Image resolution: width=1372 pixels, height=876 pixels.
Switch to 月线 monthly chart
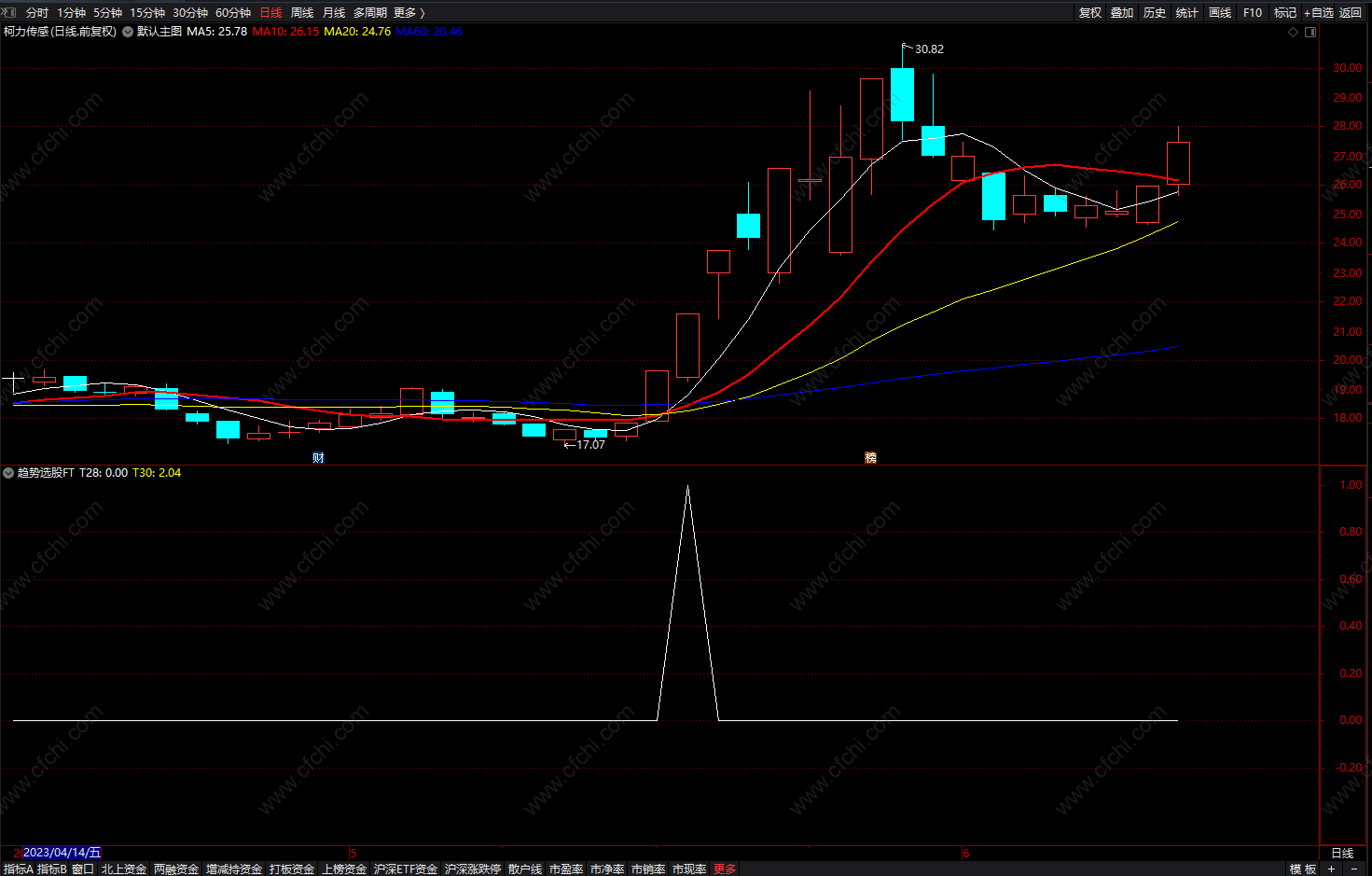[x=334, y=12]
